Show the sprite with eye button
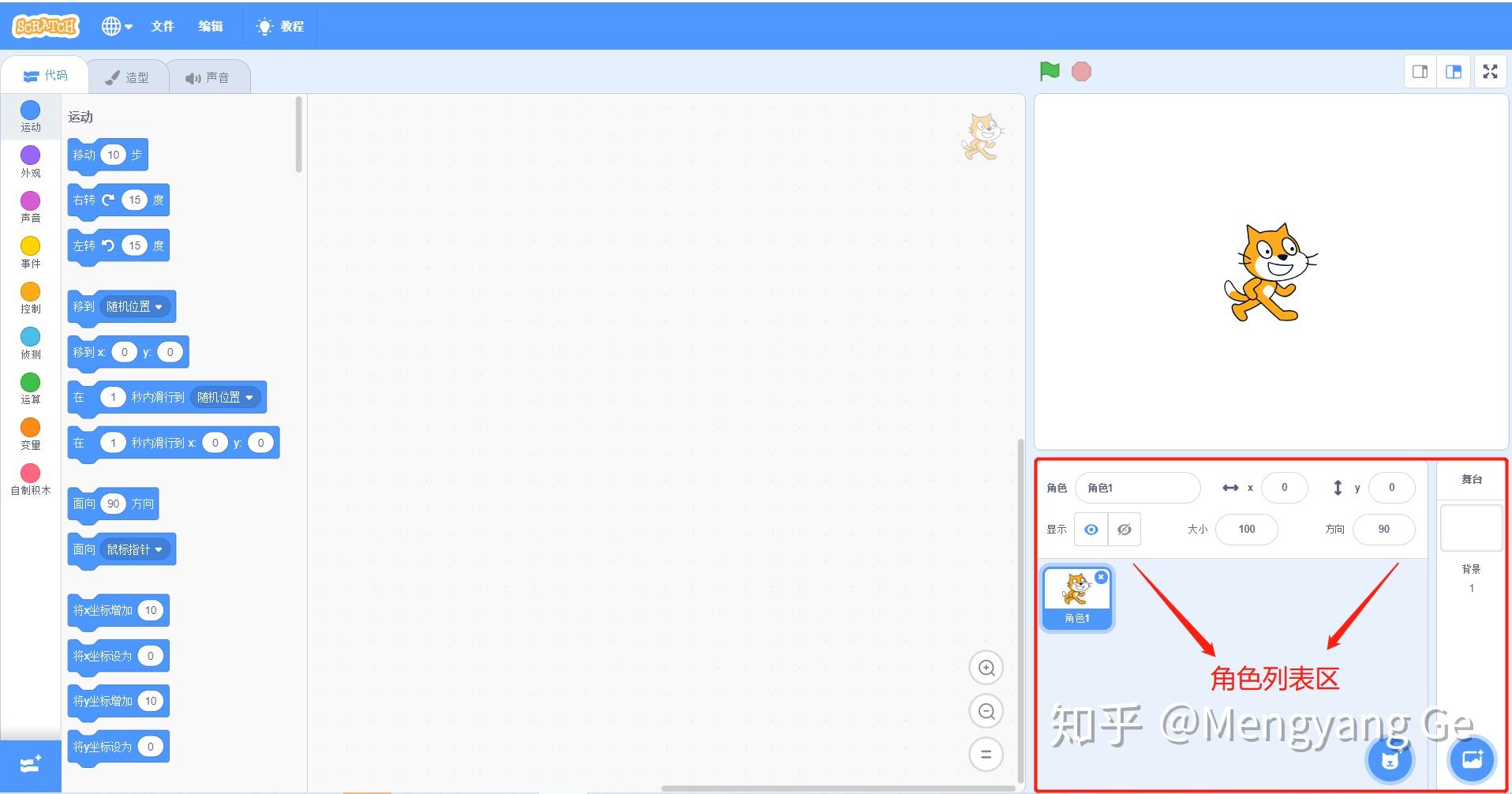This screenshot has width=1512, height=794. pyautogui.click(x=1091, y=530)
